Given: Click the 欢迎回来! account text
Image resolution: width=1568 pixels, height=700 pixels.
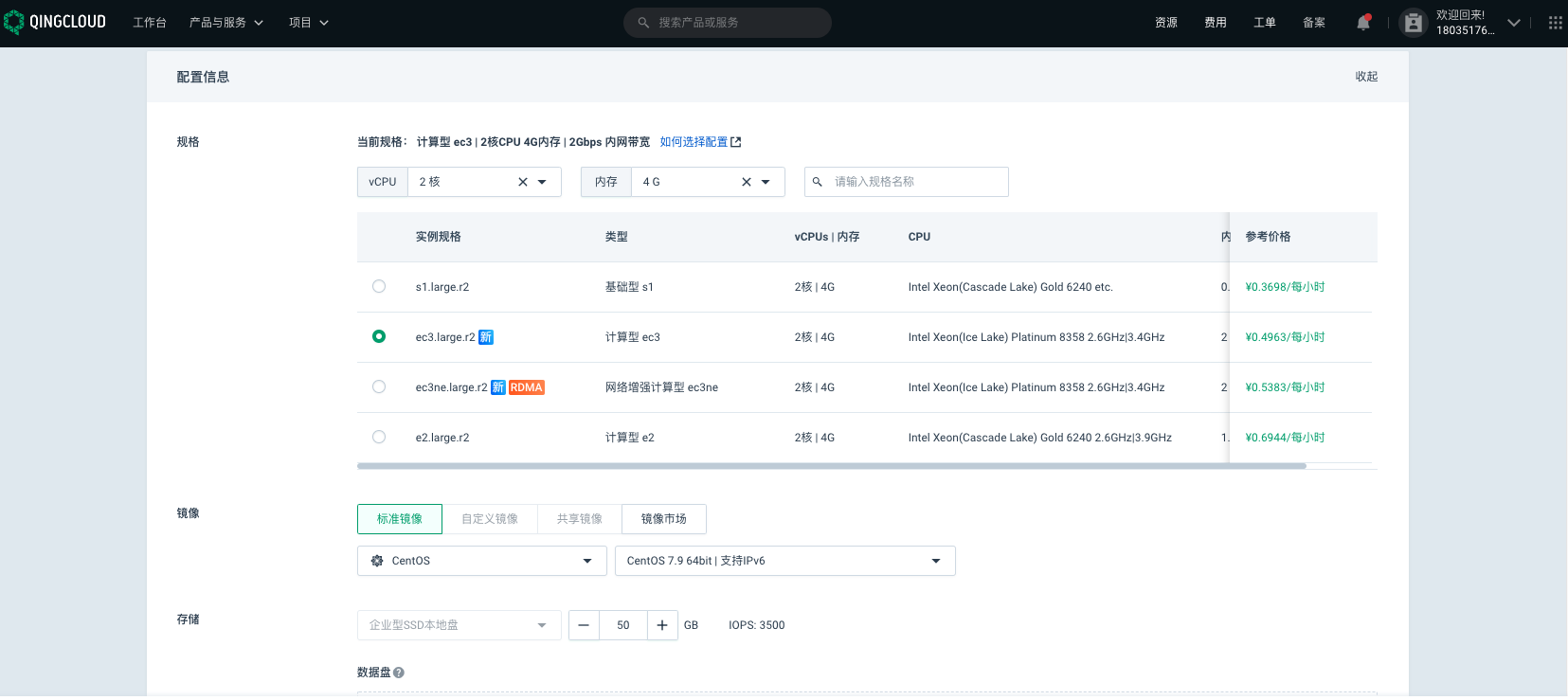Looking at the screenshot, I should point(1460,15).
